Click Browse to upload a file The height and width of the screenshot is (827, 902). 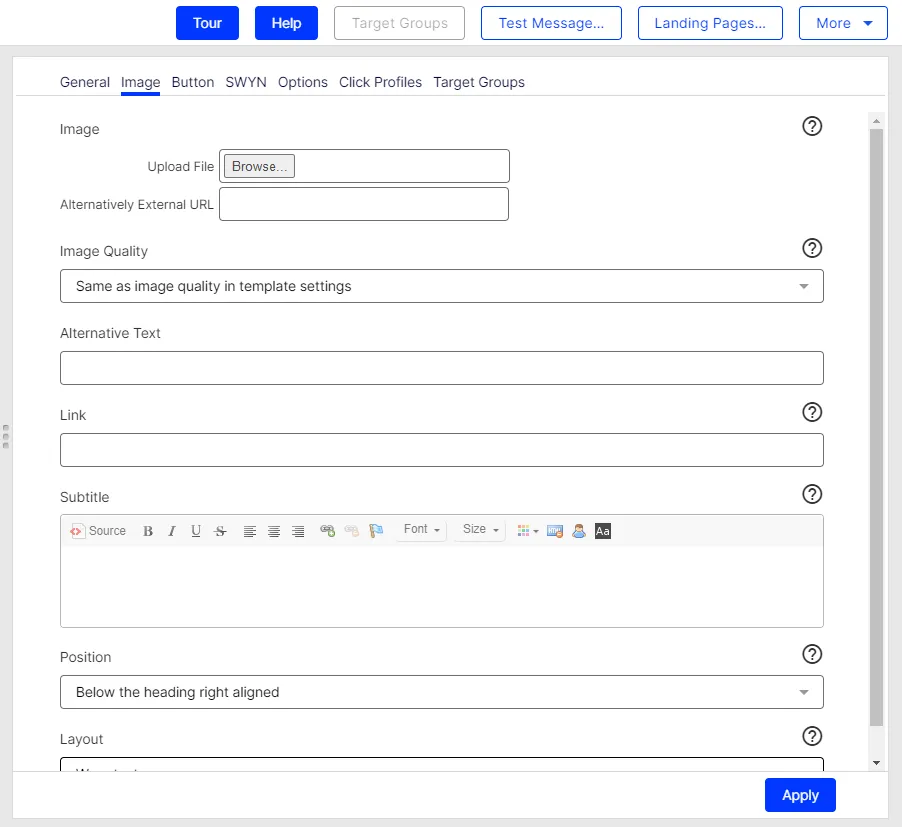tap(259, 166)
